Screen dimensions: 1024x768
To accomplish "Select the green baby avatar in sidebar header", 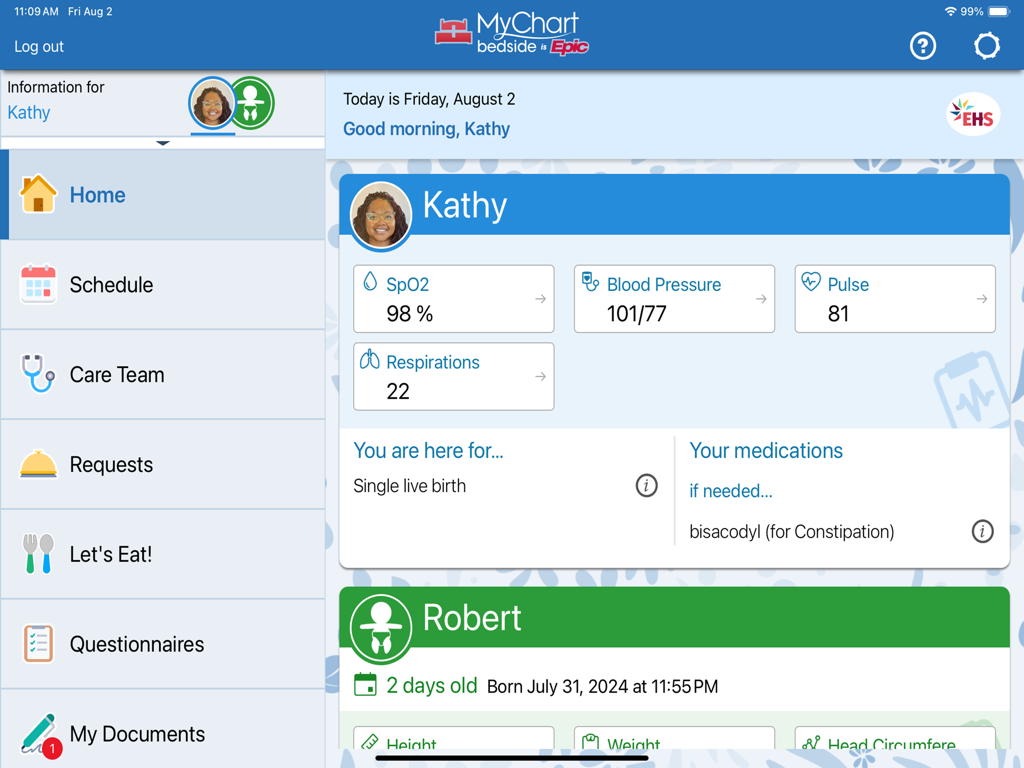I will (251, 103).
